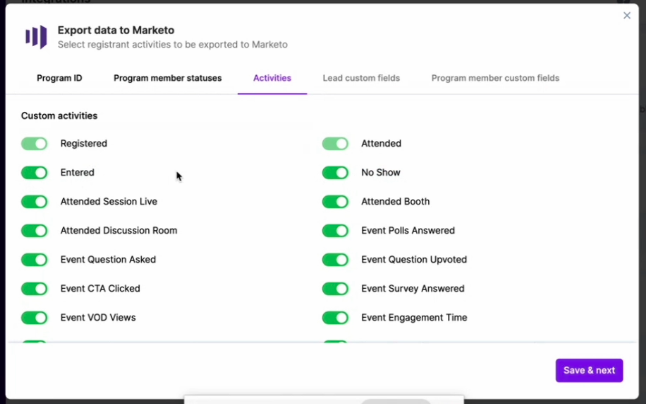
Task: Toggle the Attended activity switch
Action: [335, 144]
